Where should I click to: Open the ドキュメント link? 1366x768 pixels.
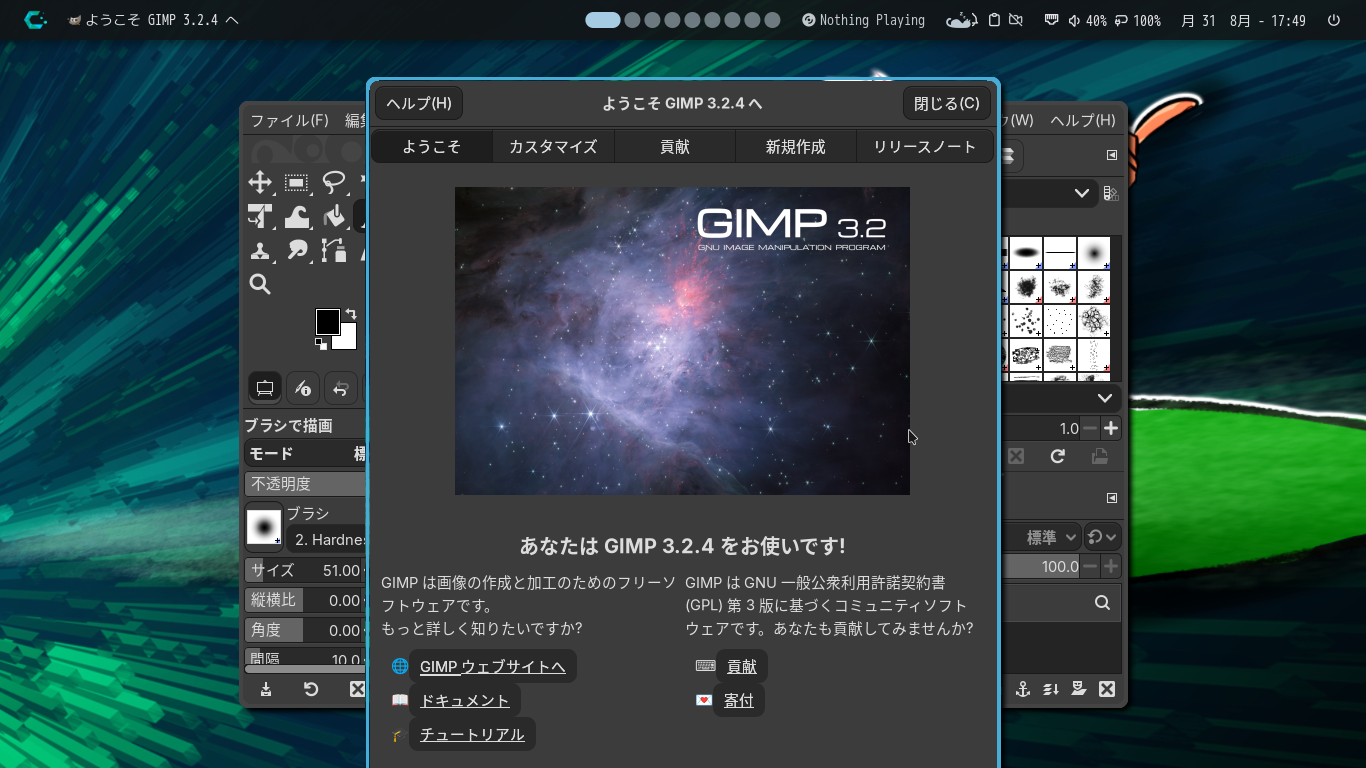[465, 701]
